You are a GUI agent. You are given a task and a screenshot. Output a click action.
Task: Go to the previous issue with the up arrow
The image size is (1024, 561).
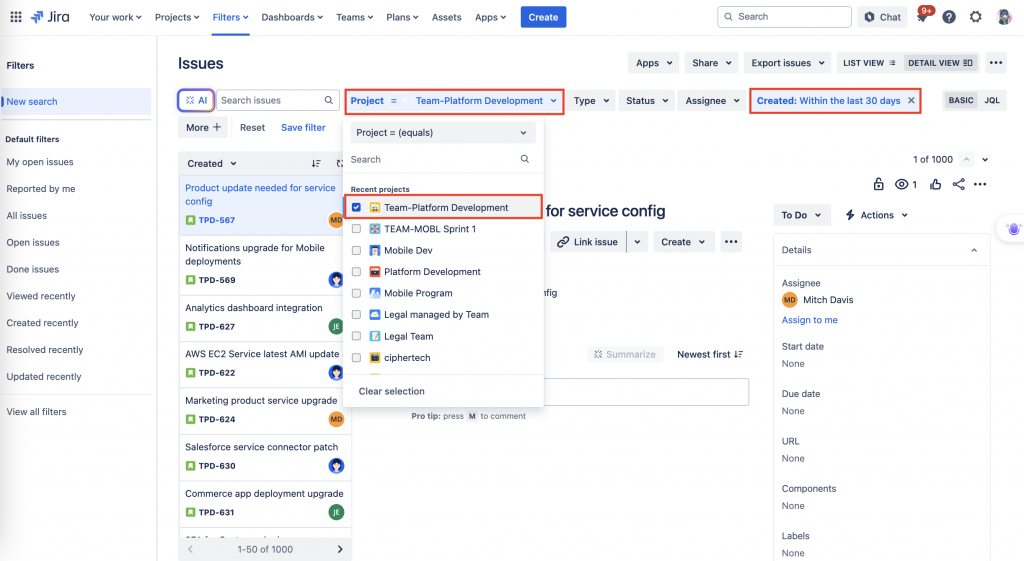point(967,159)
